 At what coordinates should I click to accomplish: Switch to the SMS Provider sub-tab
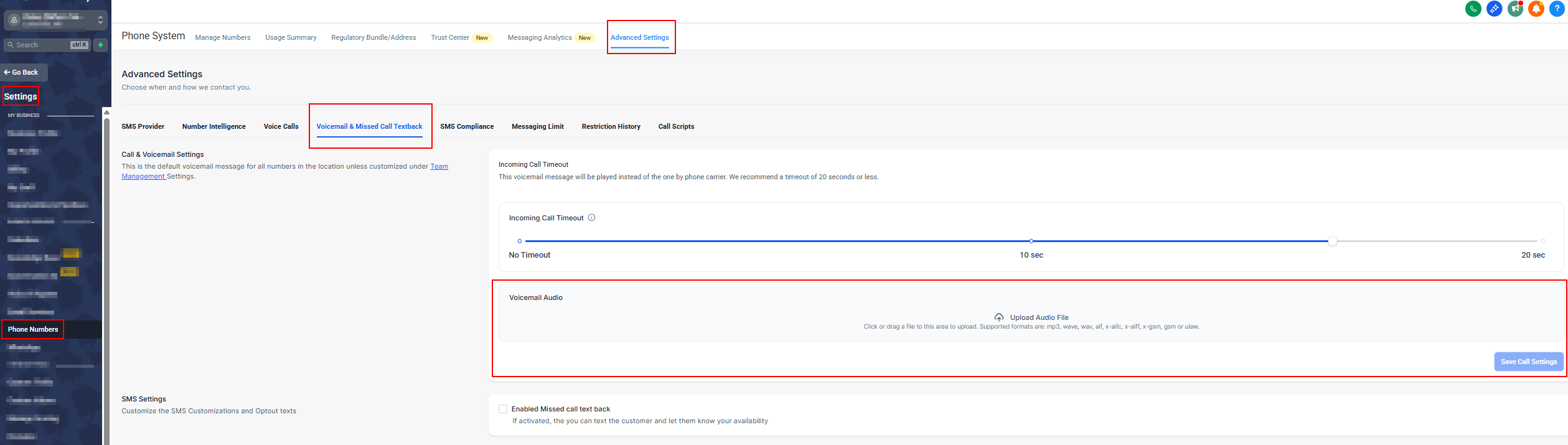tap(143, 126)
